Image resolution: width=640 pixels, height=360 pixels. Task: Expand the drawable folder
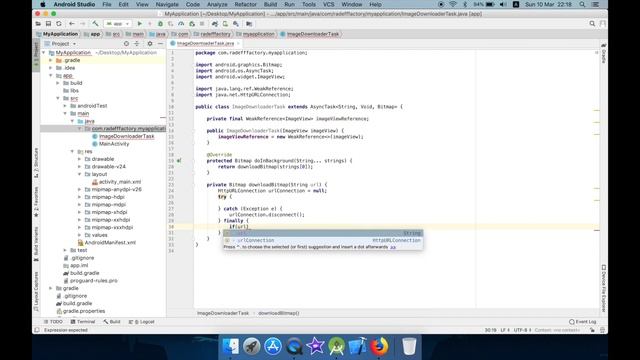80,159
